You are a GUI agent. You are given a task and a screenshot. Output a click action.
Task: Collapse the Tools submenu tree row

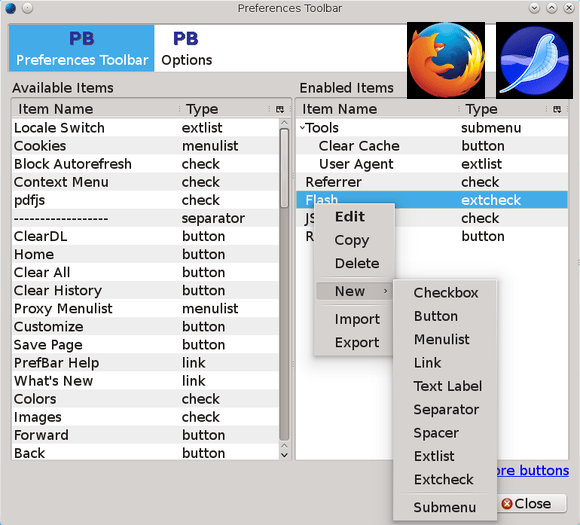tap(302, 128)
